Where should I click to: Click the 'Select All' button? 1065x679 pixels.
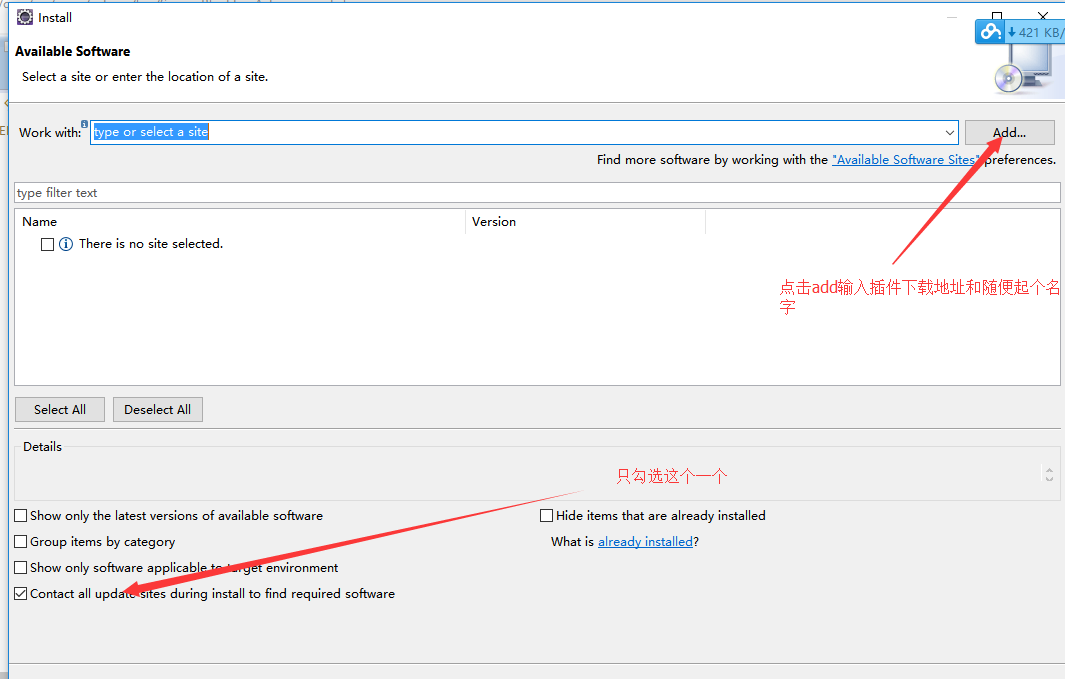(x=60, y=409)
